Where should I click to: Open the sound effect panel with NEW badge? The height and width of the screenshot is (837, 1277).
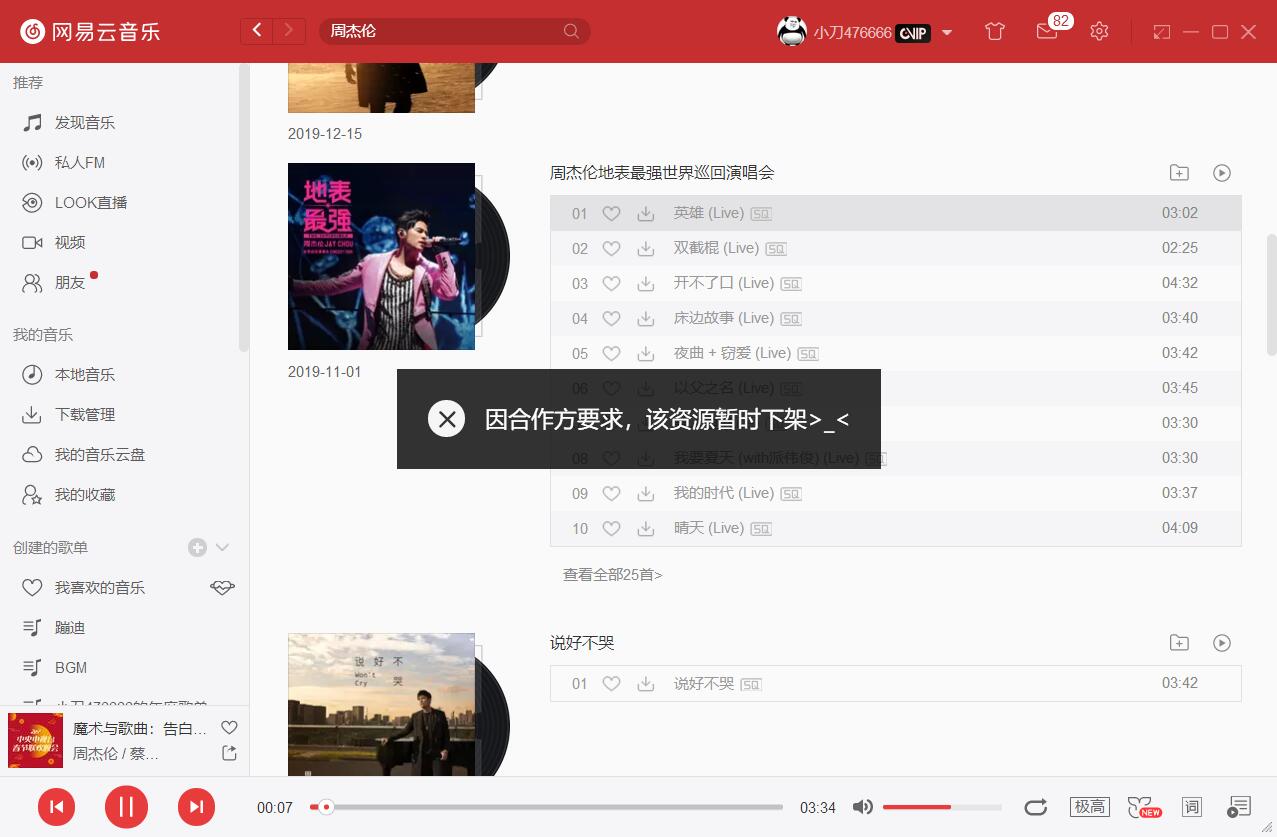[x=1142, y=806]
